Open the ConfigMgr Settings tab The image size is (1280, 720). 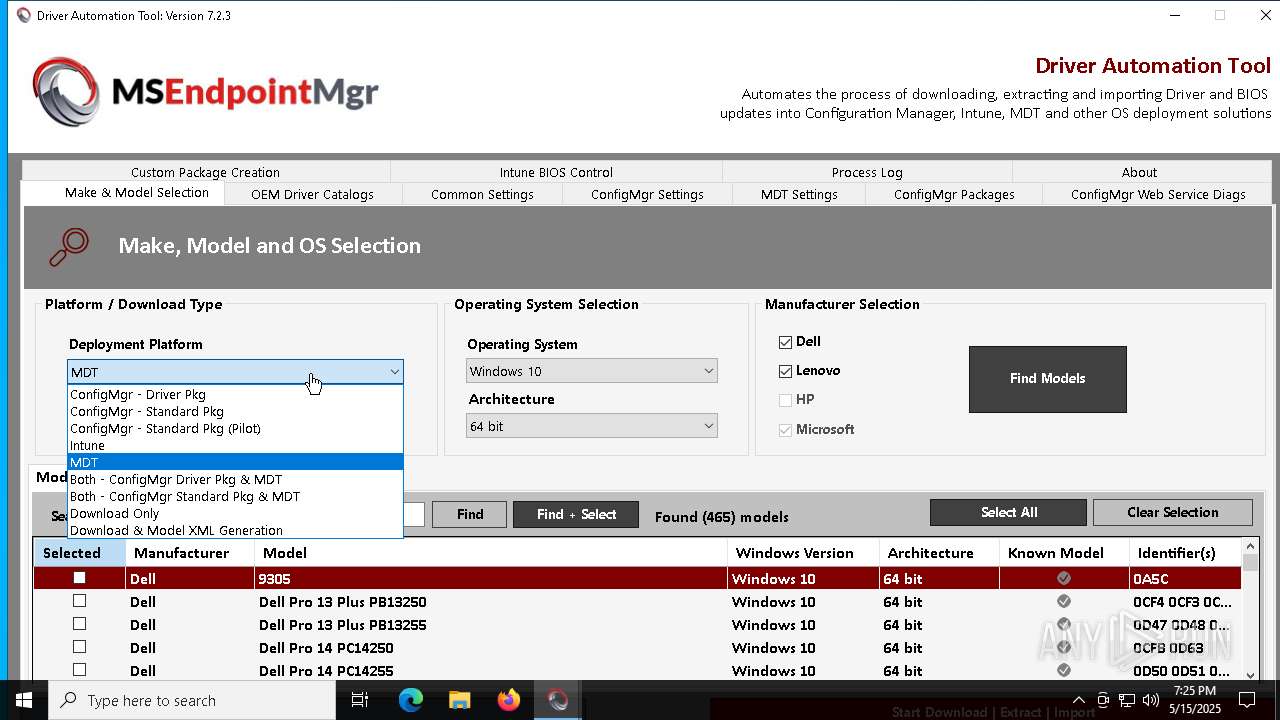click(647, 194)
